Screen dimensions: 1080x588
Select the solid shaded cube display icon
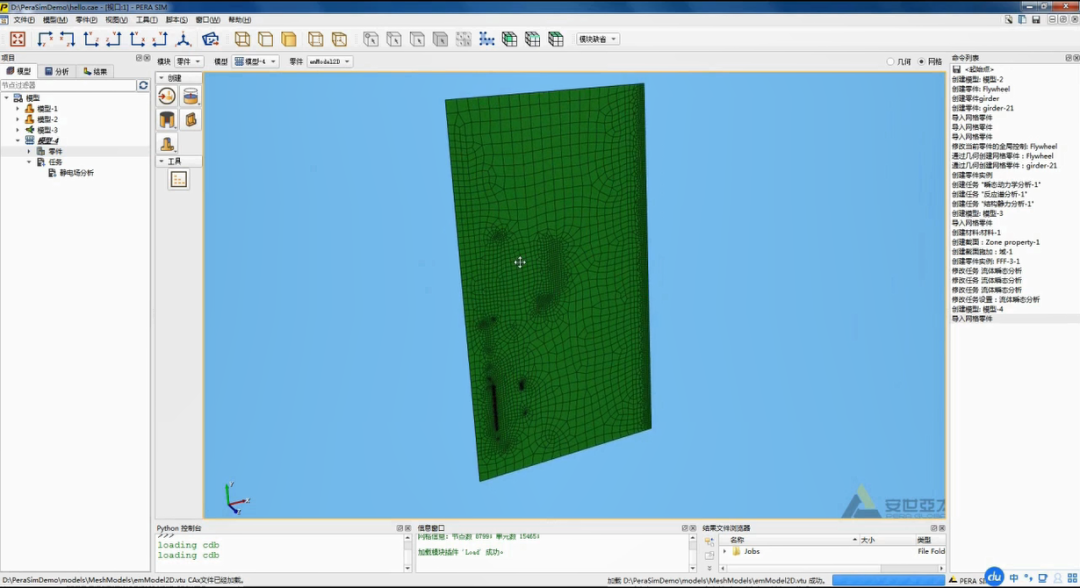point(289,39)
